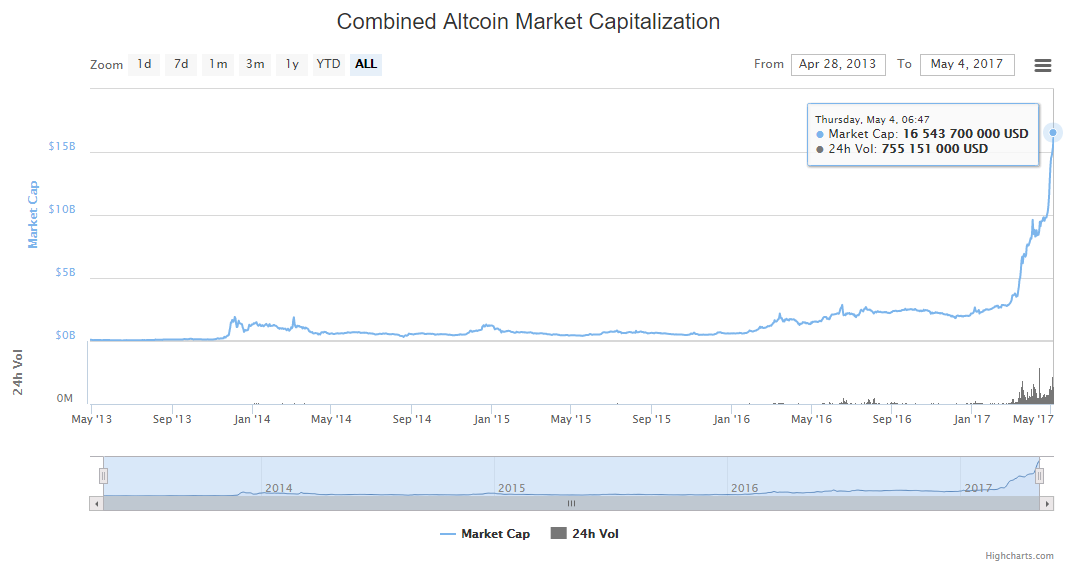Click the navigator scrollbar thumb
The width and height of the screenshot is (1079, 568).
[x=571, y=504]
